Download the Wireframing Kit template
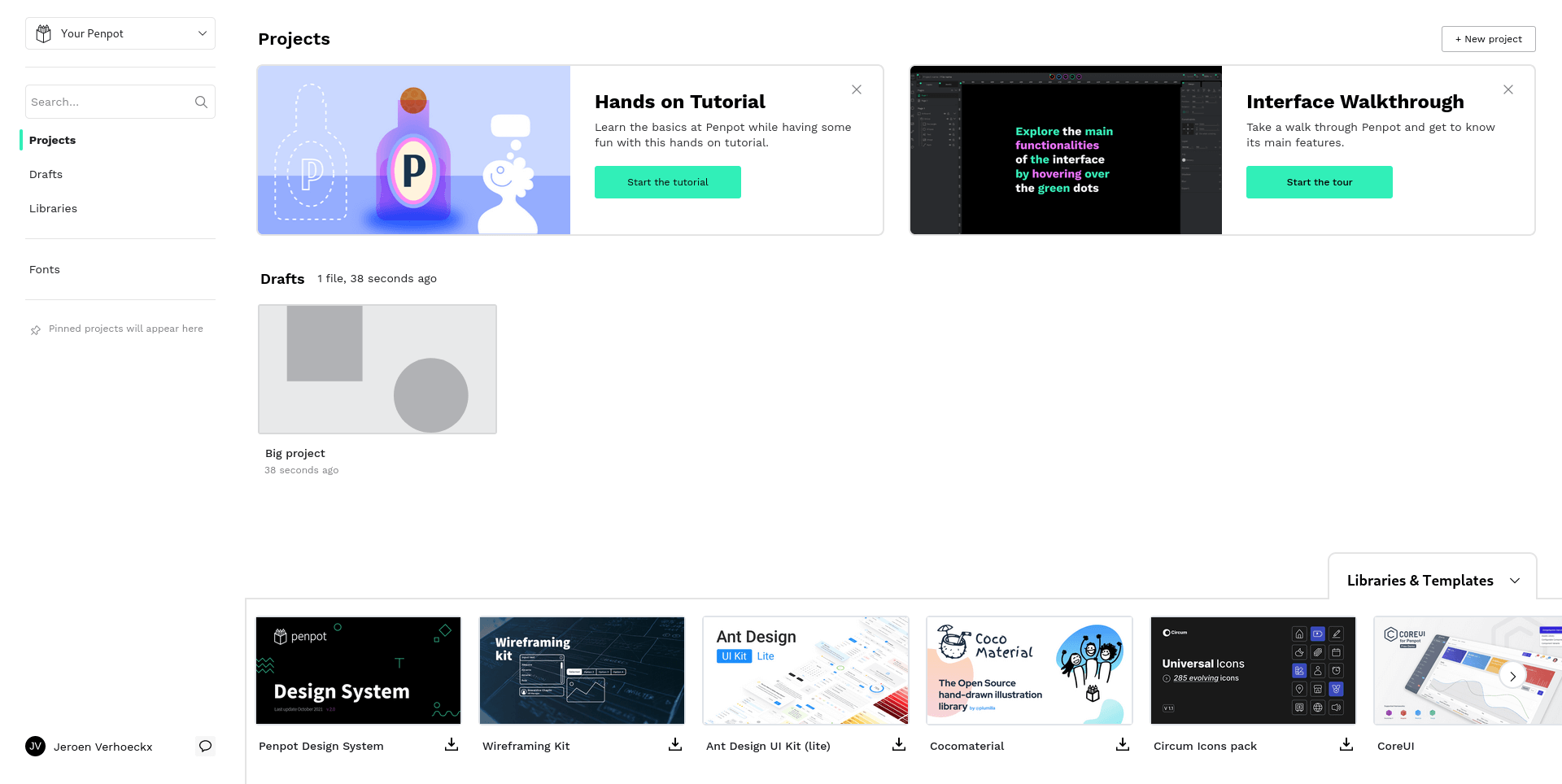The width and height of the screenshot is (1562, 784). click(675, 744)
